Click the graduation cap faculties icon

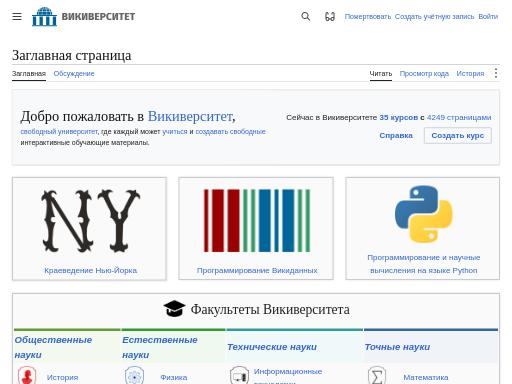[x=174, y=309]
